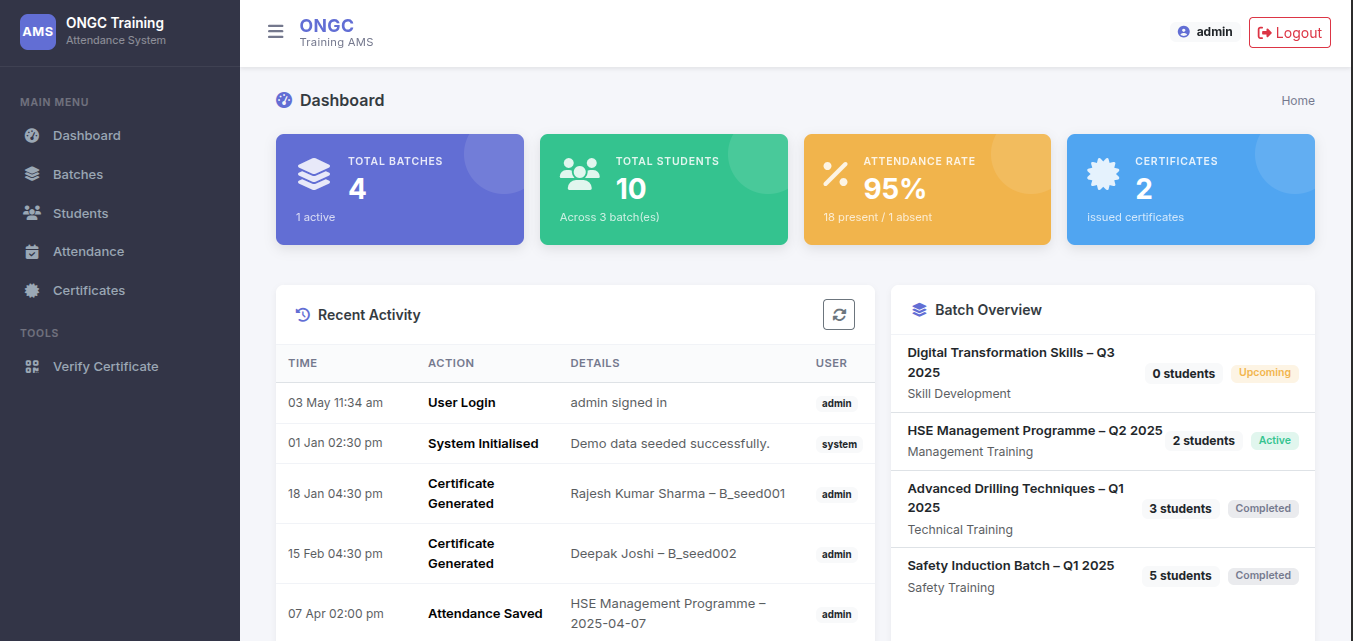Image resolution: width=1353 pixels, height=641 pixels.
Task: Click the '18 Jan 04:30 pm' timestamp
Action: 335,494
